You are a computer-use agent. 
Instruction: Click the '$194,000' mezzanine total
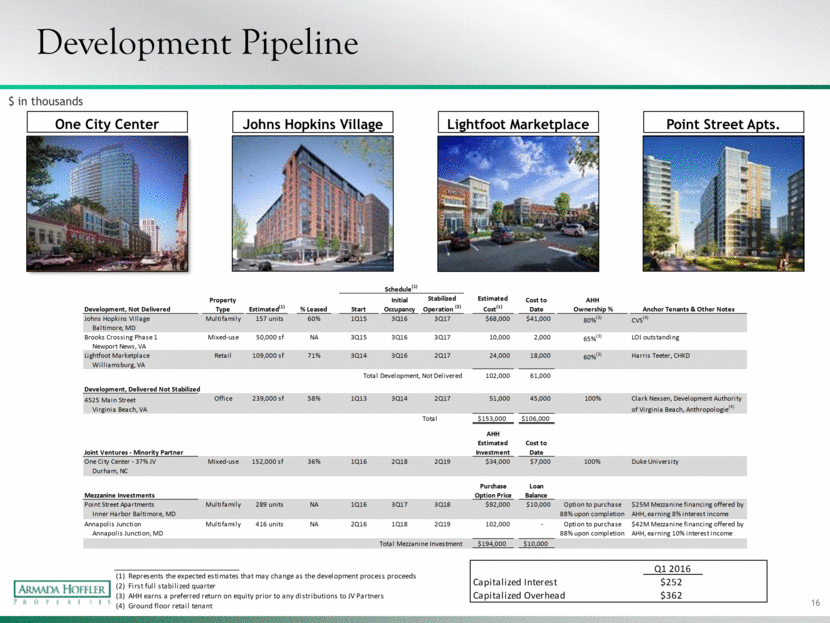pos(492,544)
